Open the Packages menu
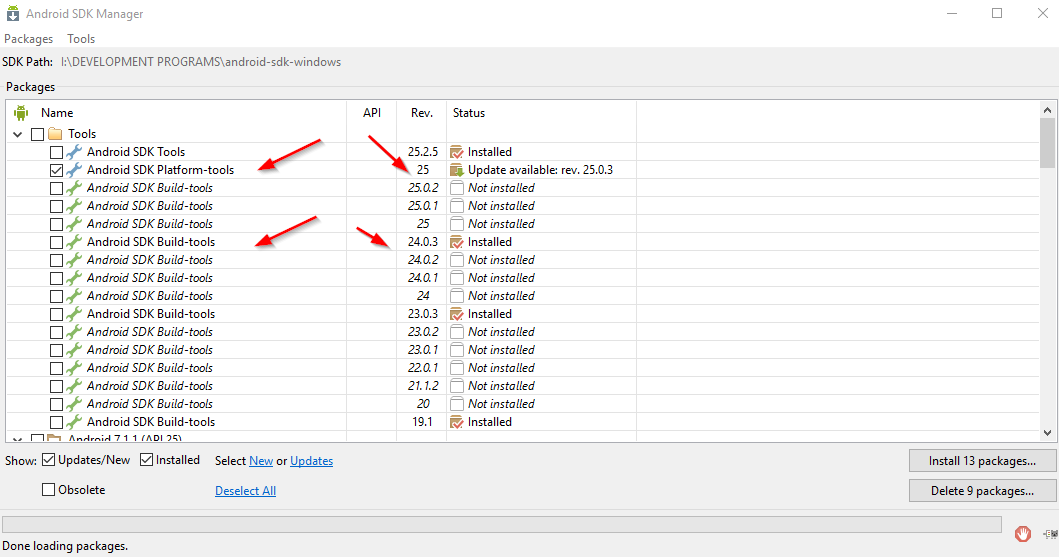 tap(28, 38)
